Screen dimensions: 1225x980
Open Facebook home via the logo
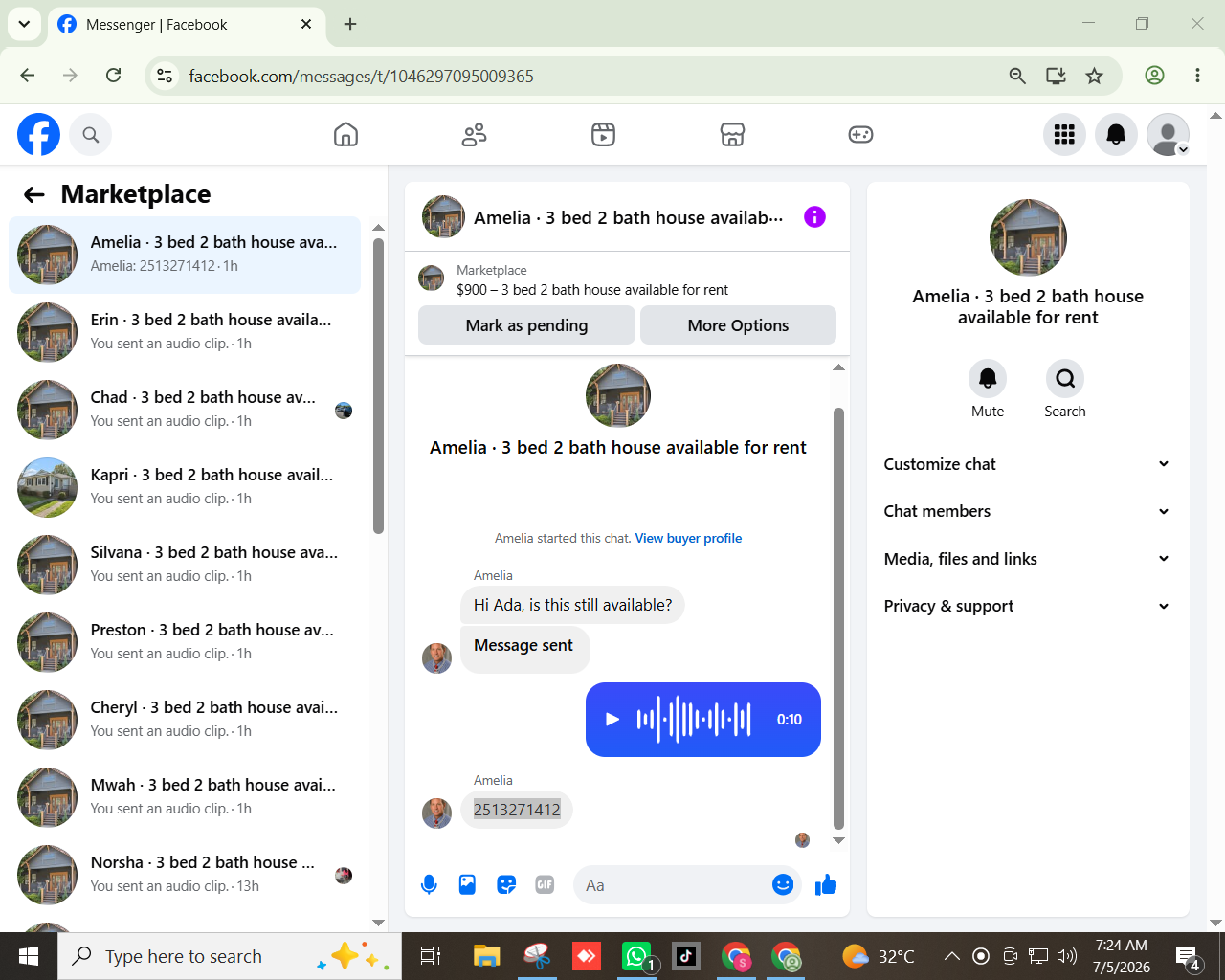tap(38, 135)
